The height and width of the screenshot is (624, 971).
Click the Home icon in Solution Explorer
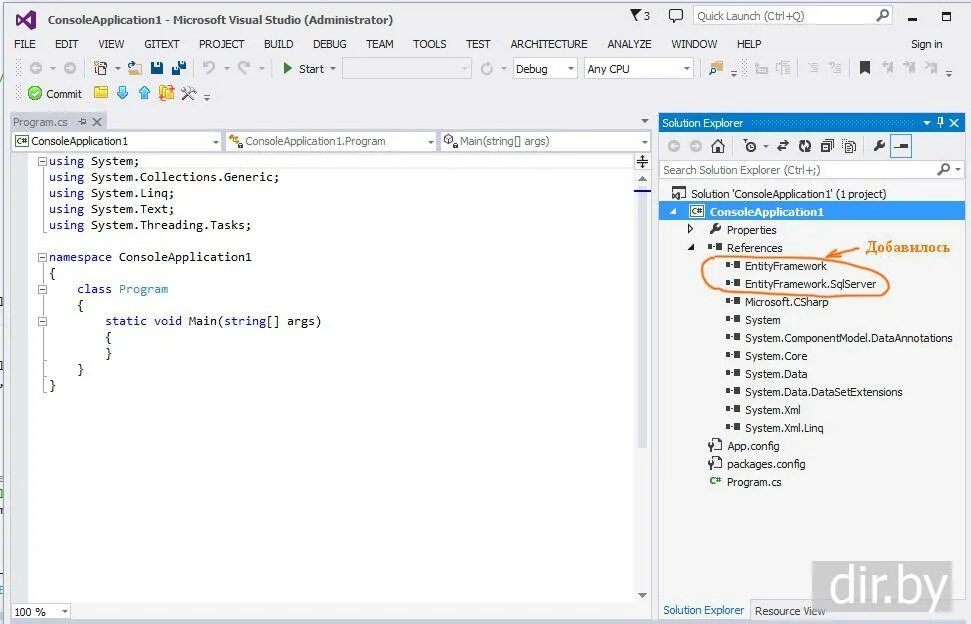tap(718, 146)
